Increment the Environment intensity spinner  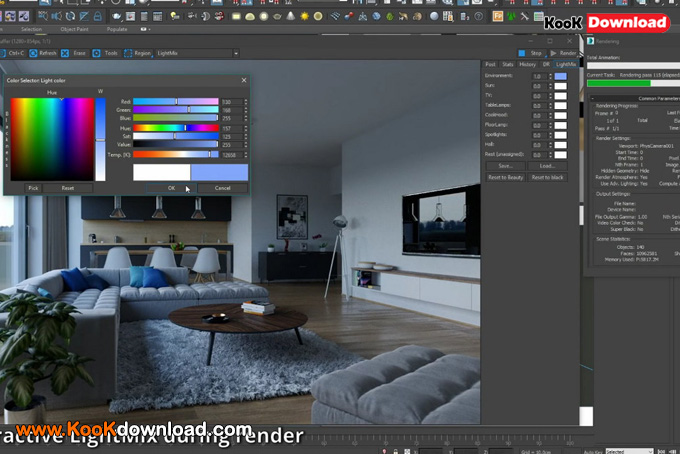tap(549, 74)
